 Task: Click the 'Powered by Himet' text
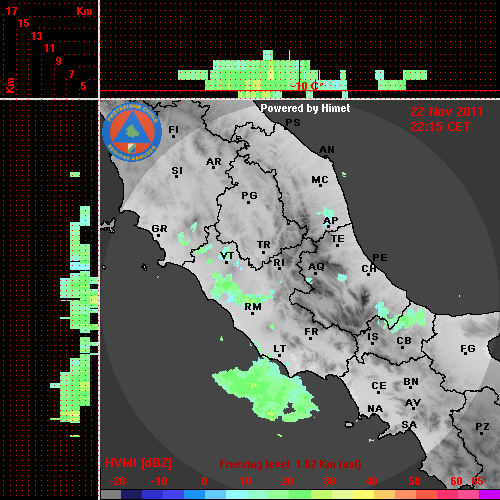tap(305, 108)
